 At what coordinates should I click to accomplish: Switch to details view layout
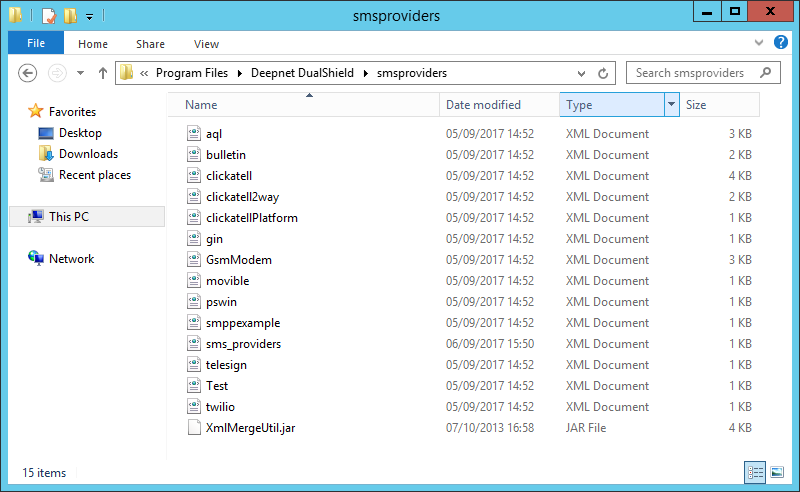[x=754, y=471]
